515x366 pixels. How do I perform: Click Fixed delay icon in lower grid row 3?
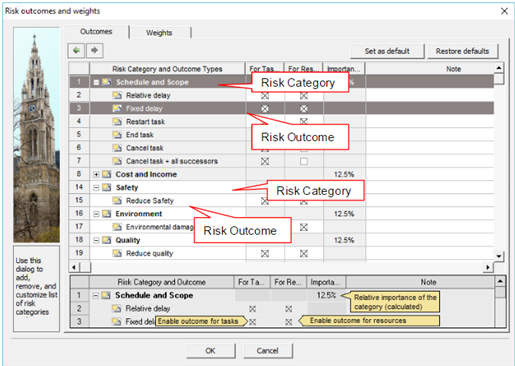[117, 322]
